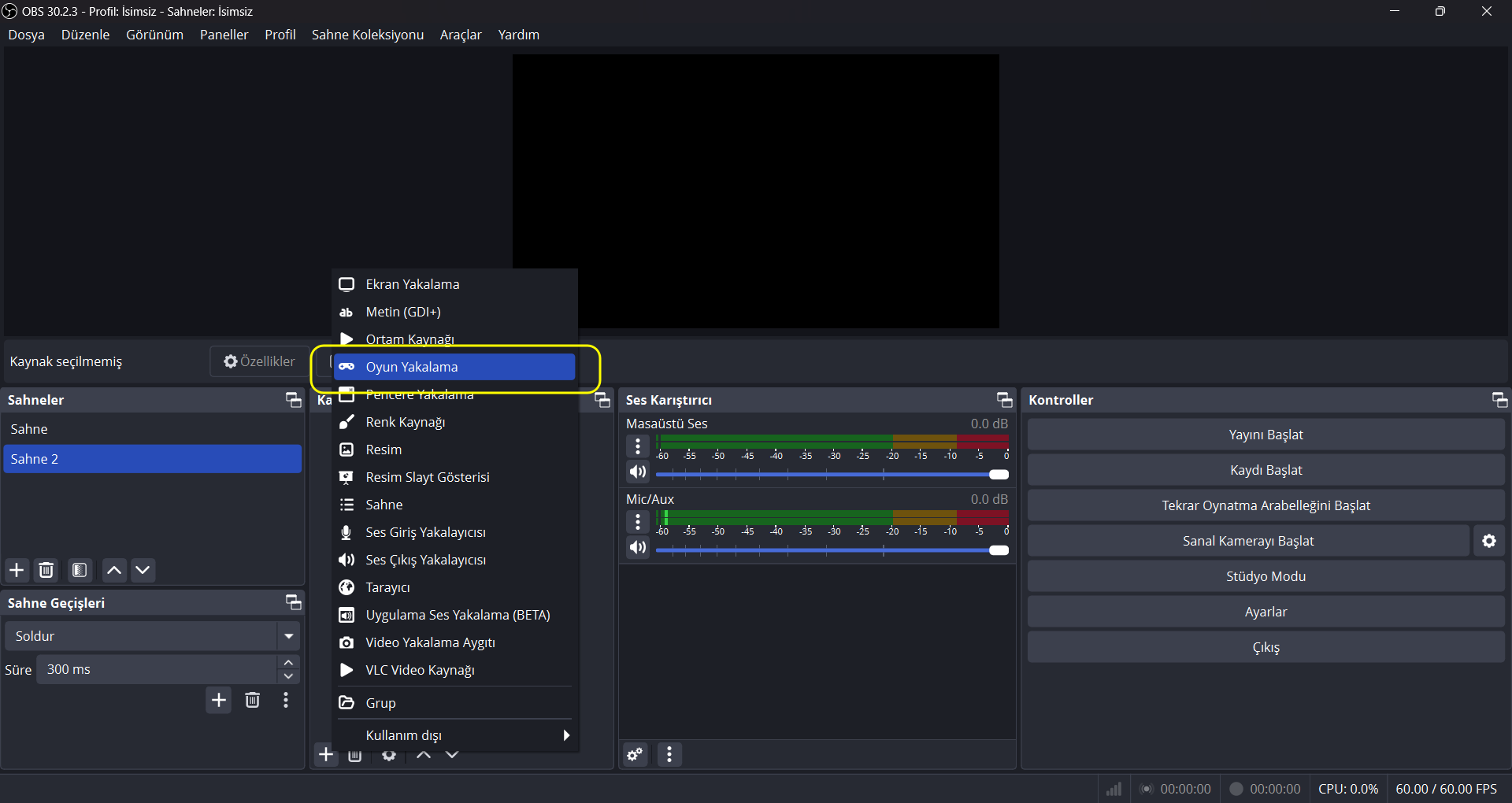Open Masaüstü Ses options three-dot menu

click(x=638, y=446)
